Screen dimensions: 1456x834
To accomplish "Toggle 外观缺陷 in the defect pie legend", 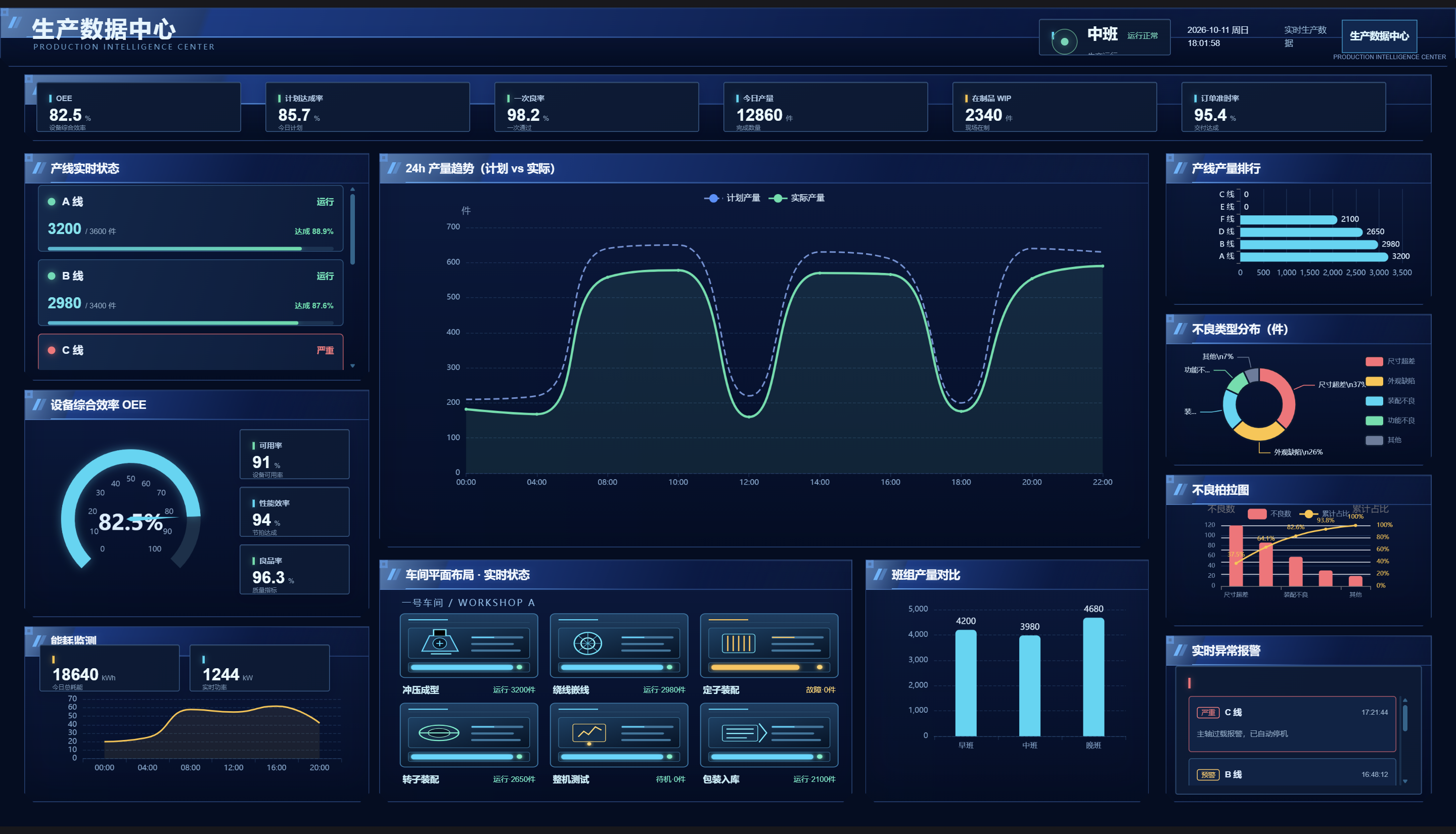I will 1390,382.
